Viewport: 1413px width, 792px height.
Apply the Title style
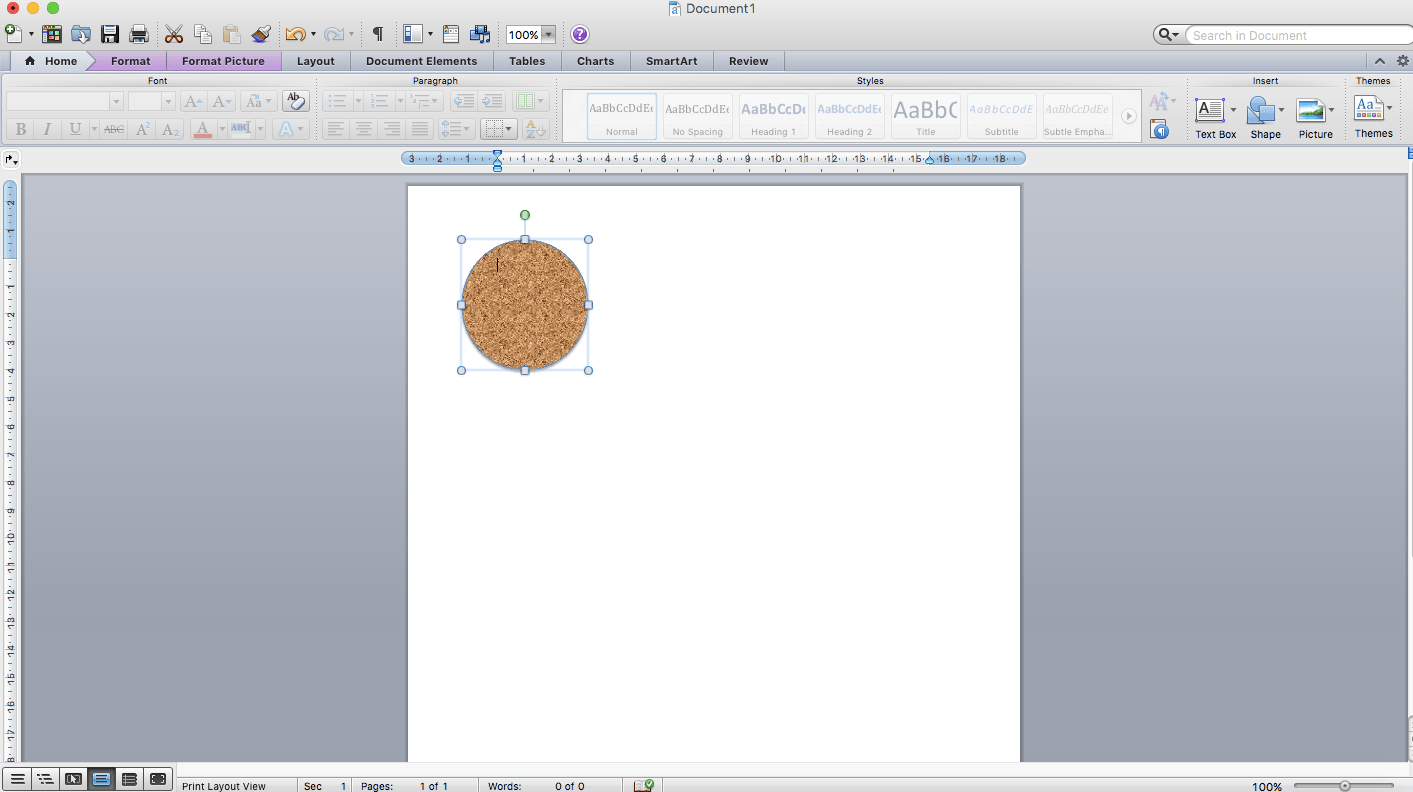click(925, 116)
